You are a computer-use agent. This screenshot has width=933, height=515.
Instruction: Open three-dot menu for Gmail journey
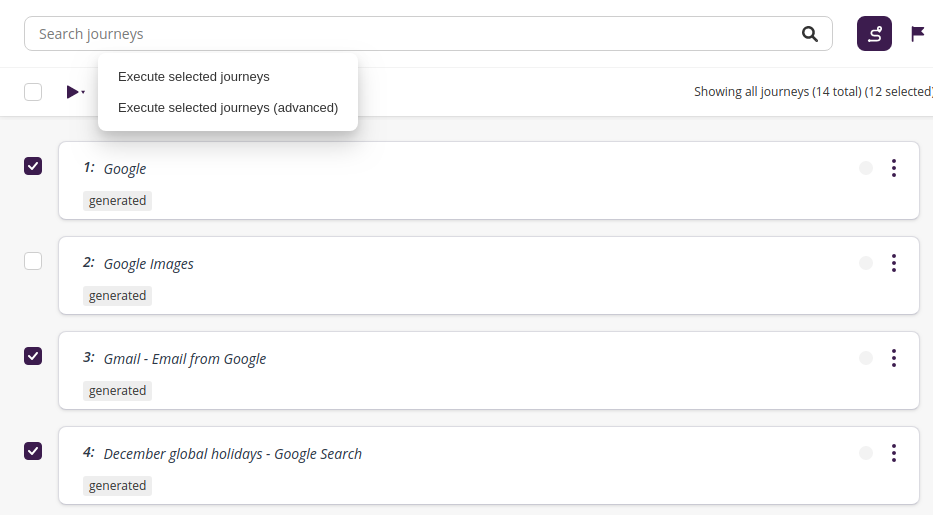click(x=893, y=358)
